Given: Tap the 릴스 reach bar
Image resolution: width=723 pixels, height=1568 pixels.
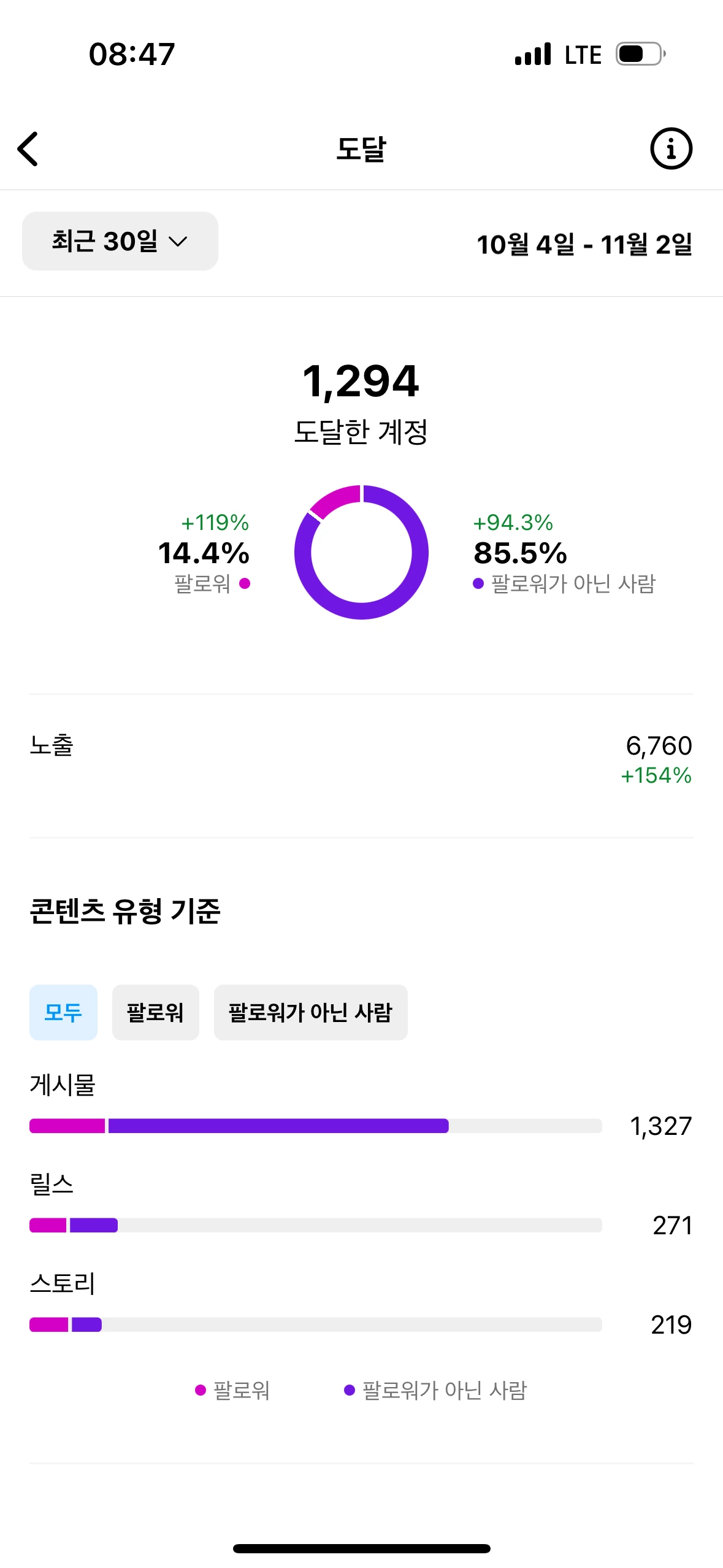Looking at the screenshot, I should tap(315, 1225).
